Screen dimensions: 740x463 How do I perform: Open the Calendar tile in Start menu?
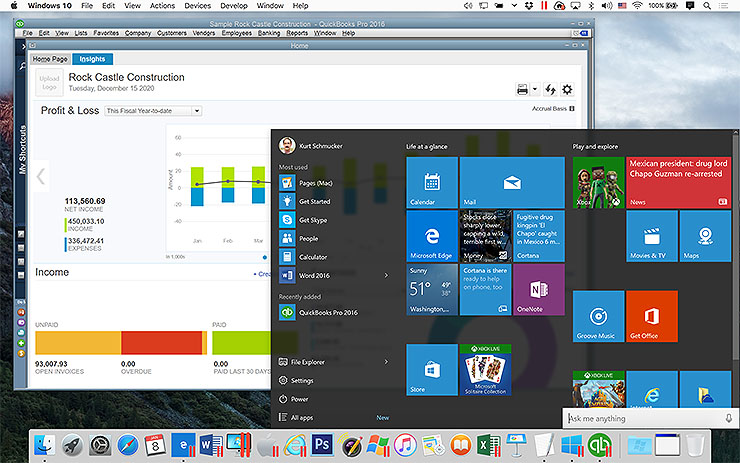pyautogui.click(x=431, y=182)
